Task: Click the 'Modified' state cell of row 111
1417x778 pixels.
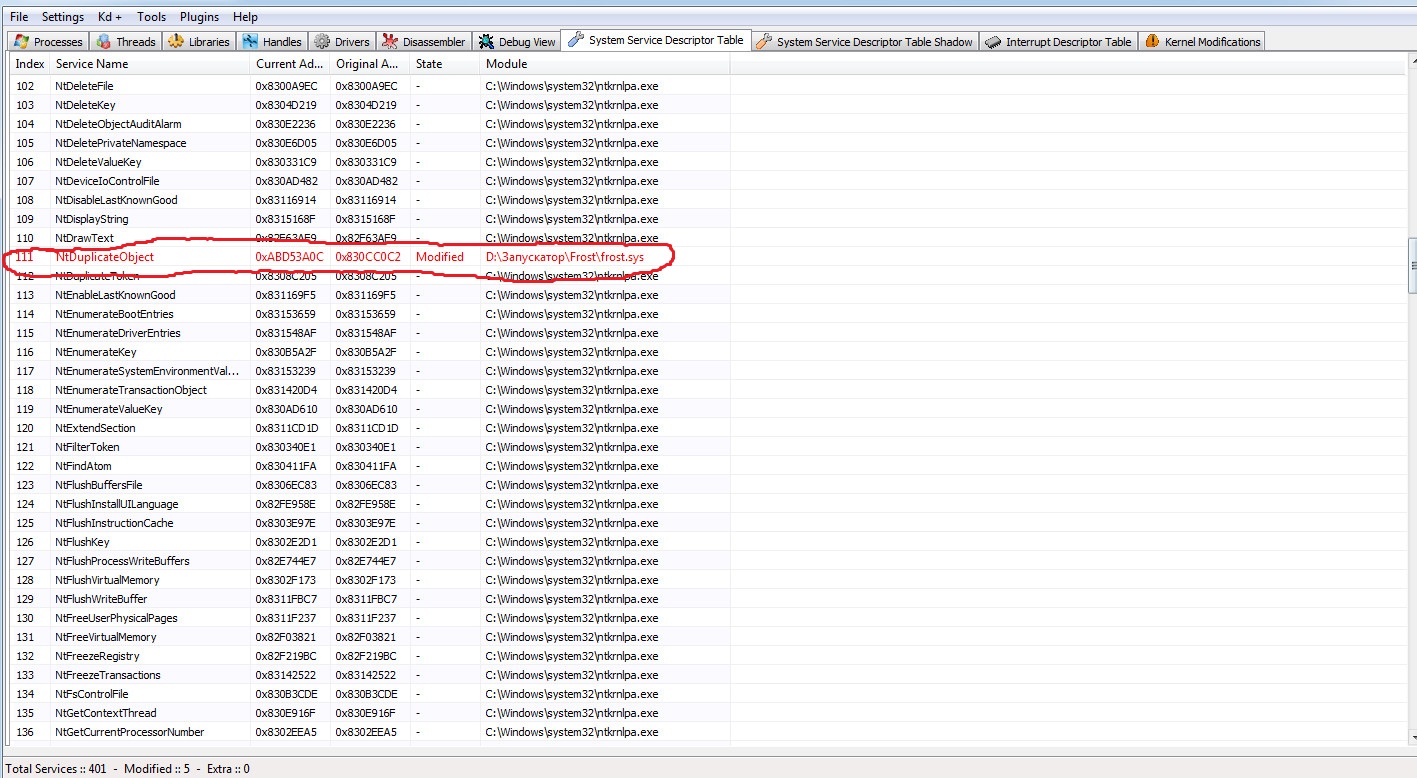Action: [x=440, y=257]
